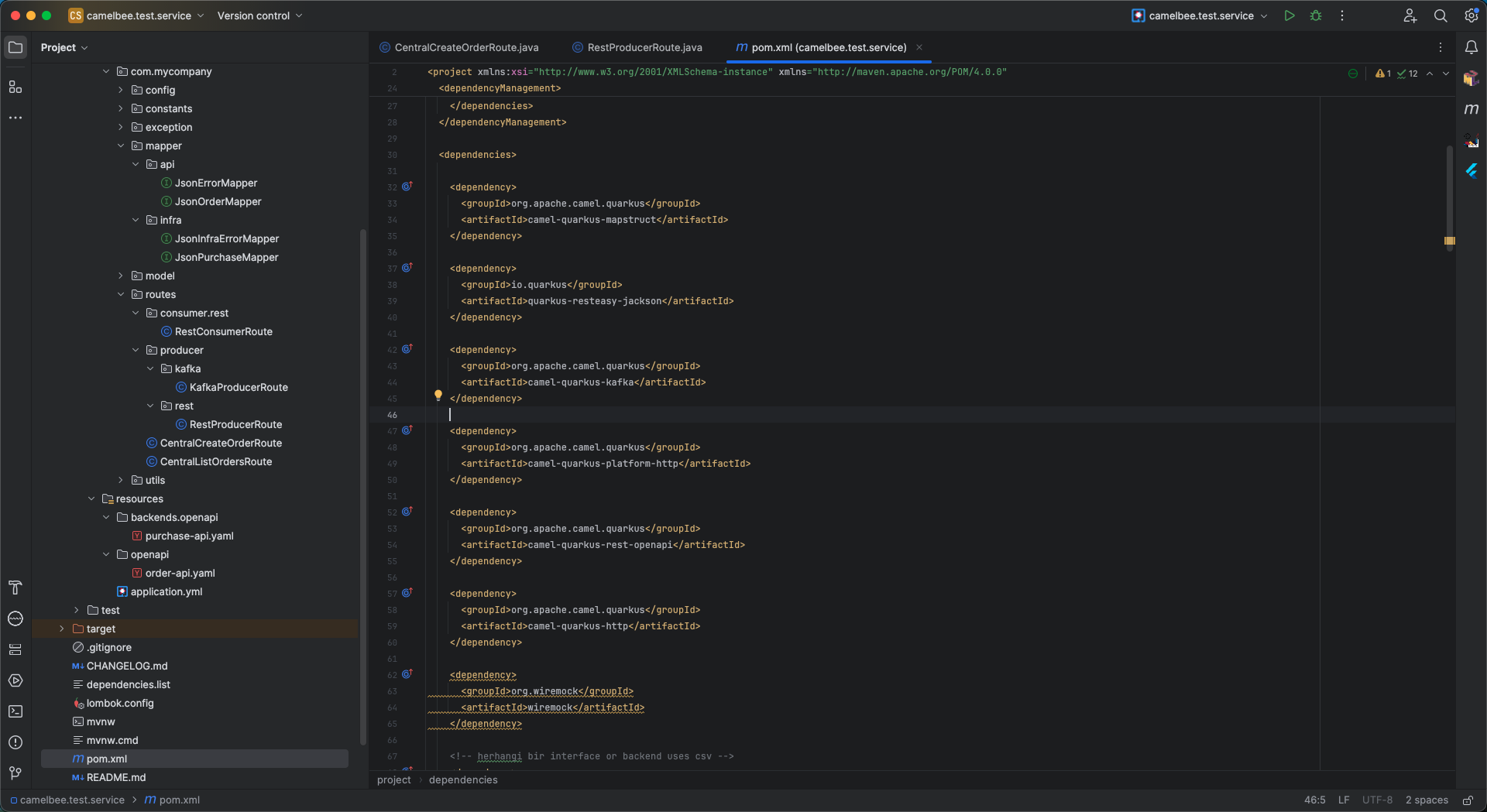Click the dependencies breadcrumb at the bottom
The width and height of the screenshot is (1487, 812).
[x=462, y=780]
